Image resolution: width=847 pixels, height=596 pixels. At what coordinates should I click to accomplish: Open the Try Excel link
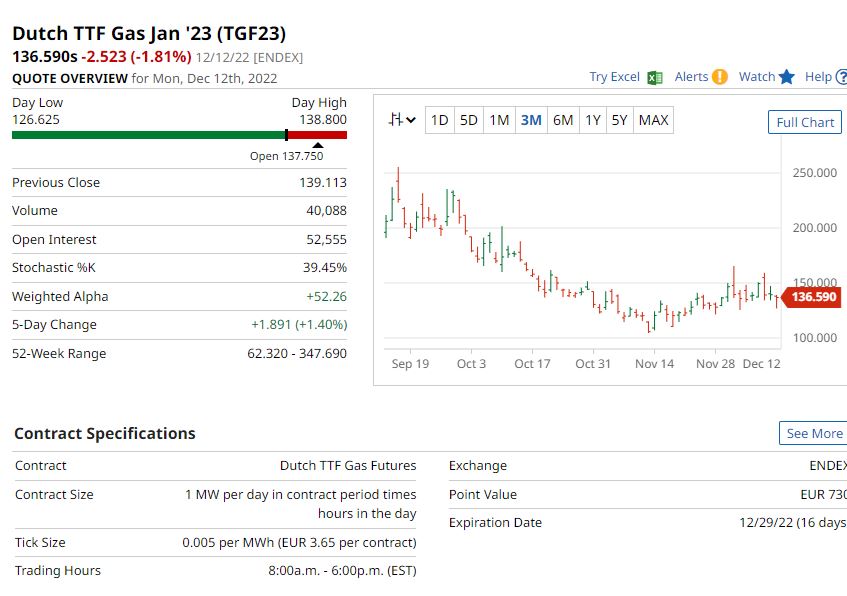614,77
